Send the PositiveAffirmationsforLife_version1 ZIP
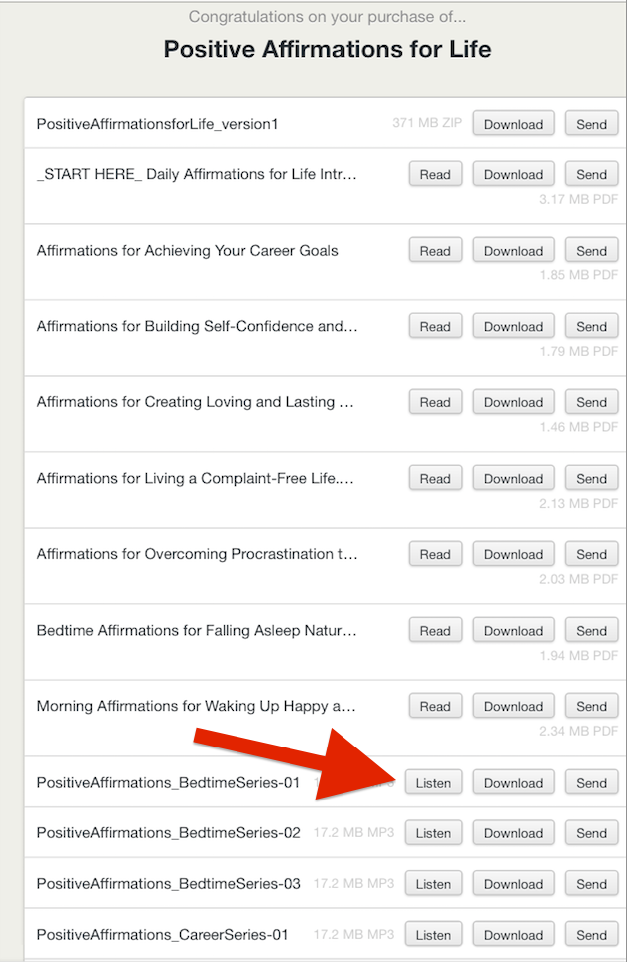Viewport: 627px width, 962px height. click(591, 124)
